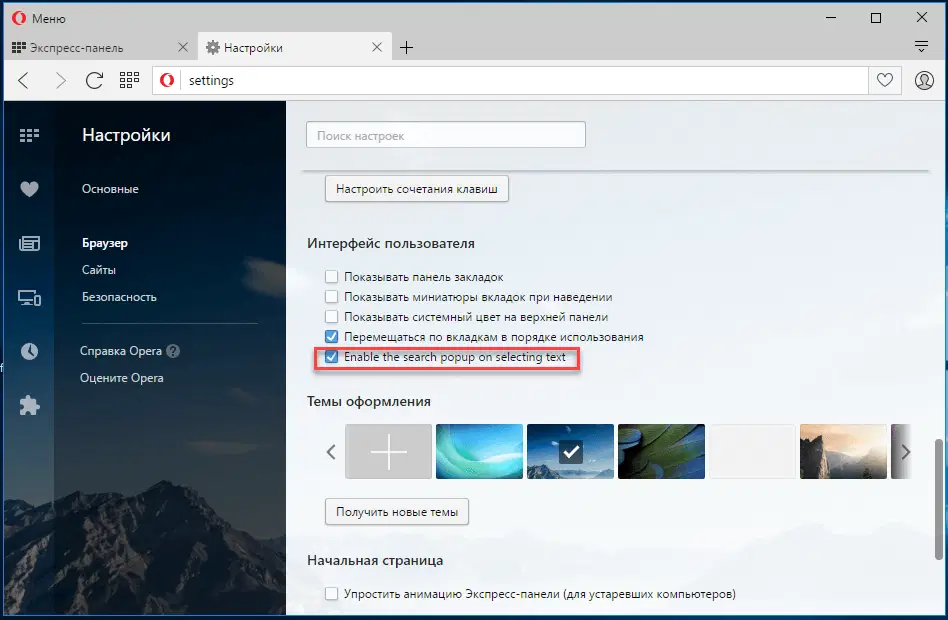Open synced devices sidebar icon

tap(29, 298)
